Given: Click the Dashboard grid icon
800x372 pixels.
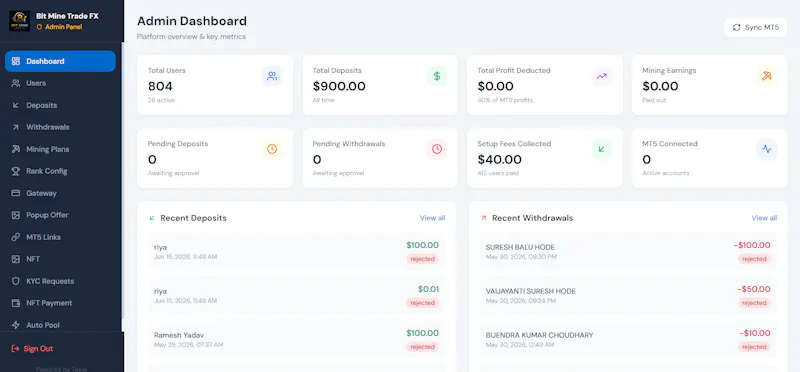Looking at the screenshot, I should (16, 61).
